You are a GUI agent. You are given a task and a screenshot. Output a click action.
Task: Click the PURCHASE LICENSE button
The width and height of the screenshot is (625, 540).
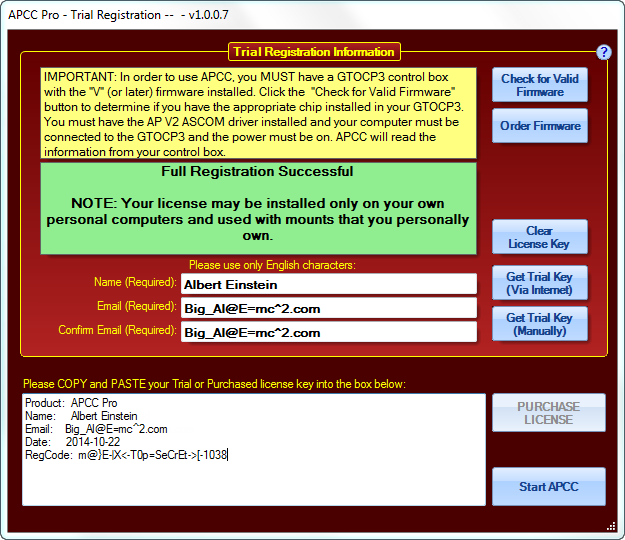(x=548, y=413)
